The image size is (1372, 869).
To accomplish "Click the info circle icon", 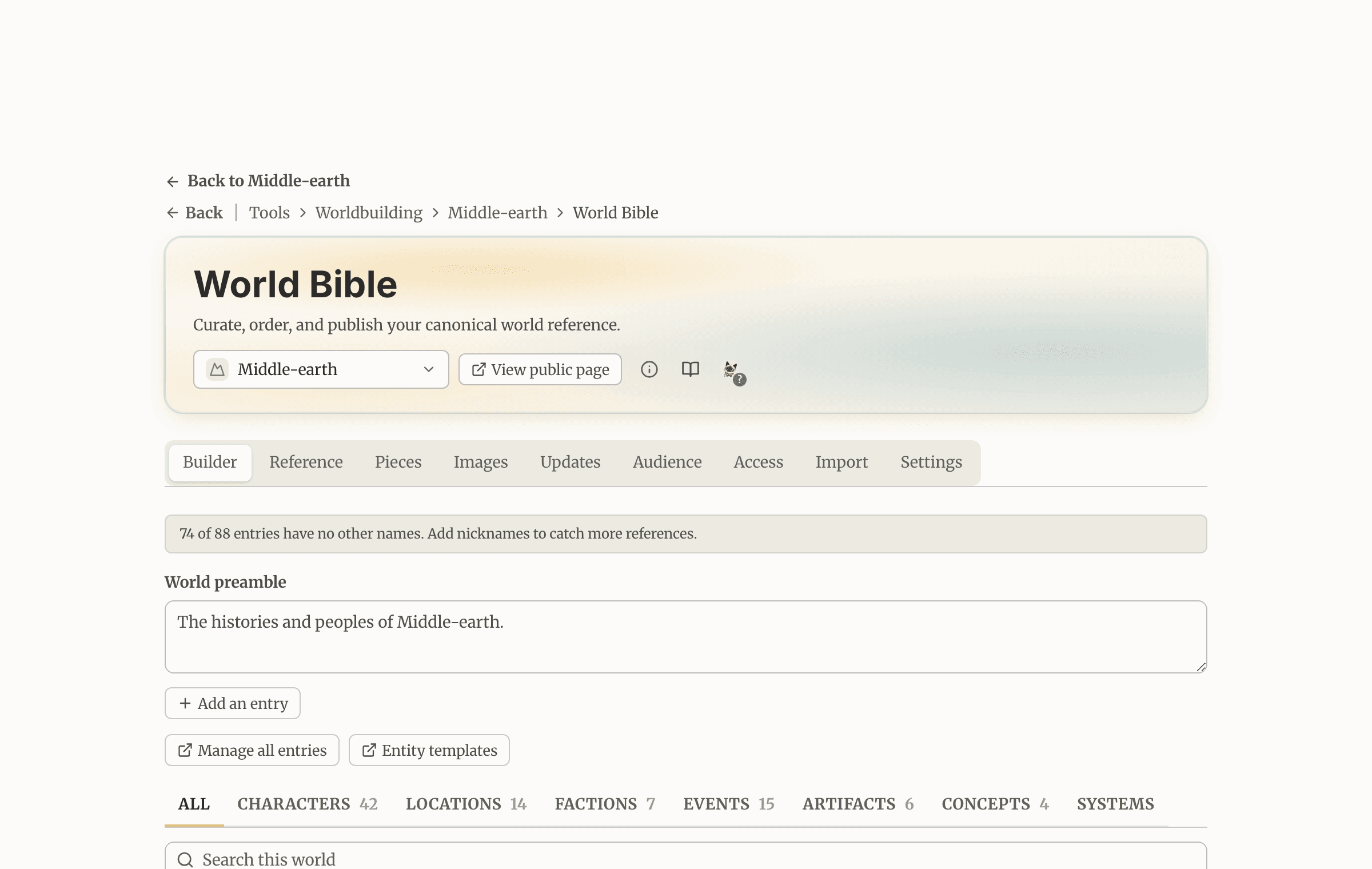I will (649, 369).
